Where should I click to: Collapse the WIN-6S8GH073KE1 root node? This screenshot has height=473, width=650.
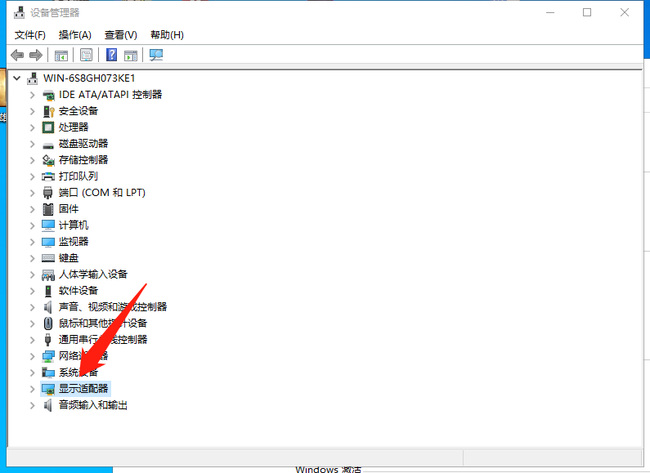point(17,78)
